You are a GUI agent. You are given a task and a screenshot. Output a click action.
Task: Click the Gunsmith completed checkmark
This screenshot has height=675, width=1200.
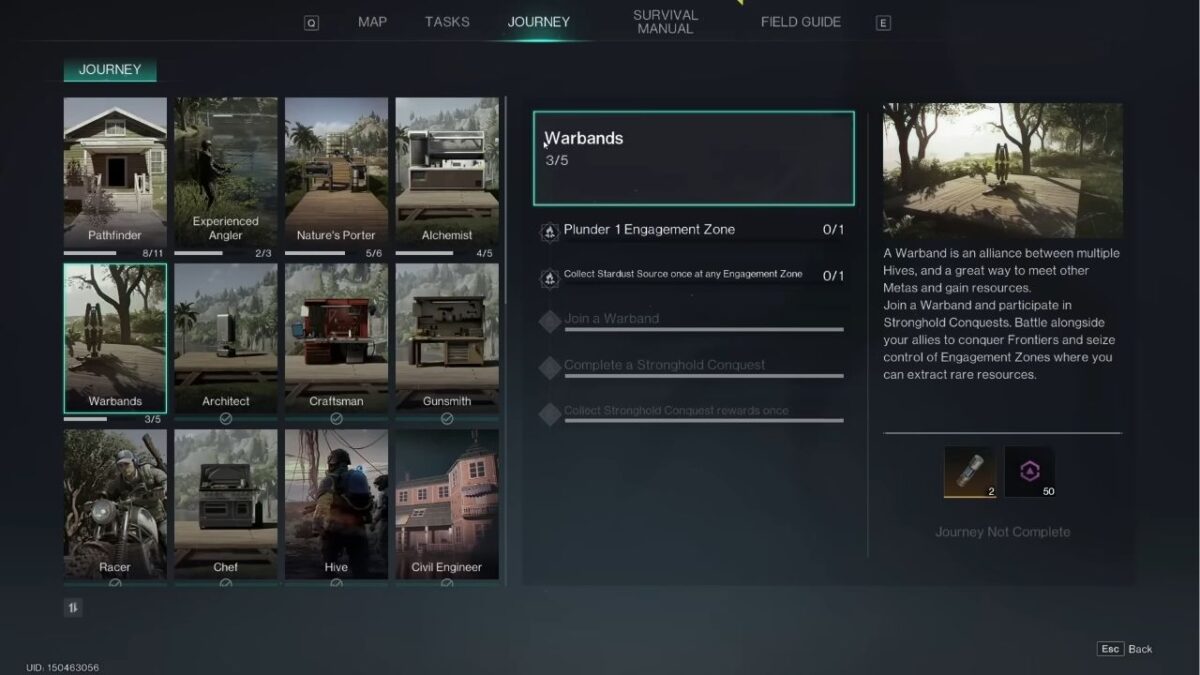point(447,419)
